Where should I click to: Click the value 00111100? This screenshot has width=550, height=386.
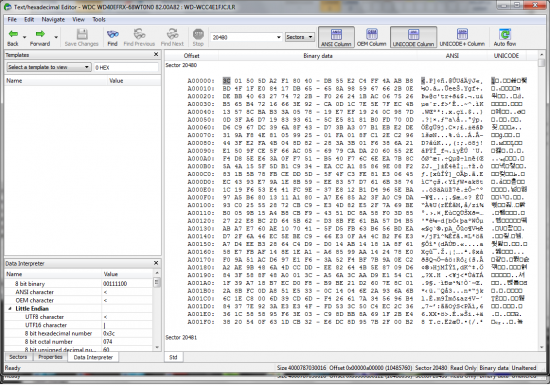point(115,284)
